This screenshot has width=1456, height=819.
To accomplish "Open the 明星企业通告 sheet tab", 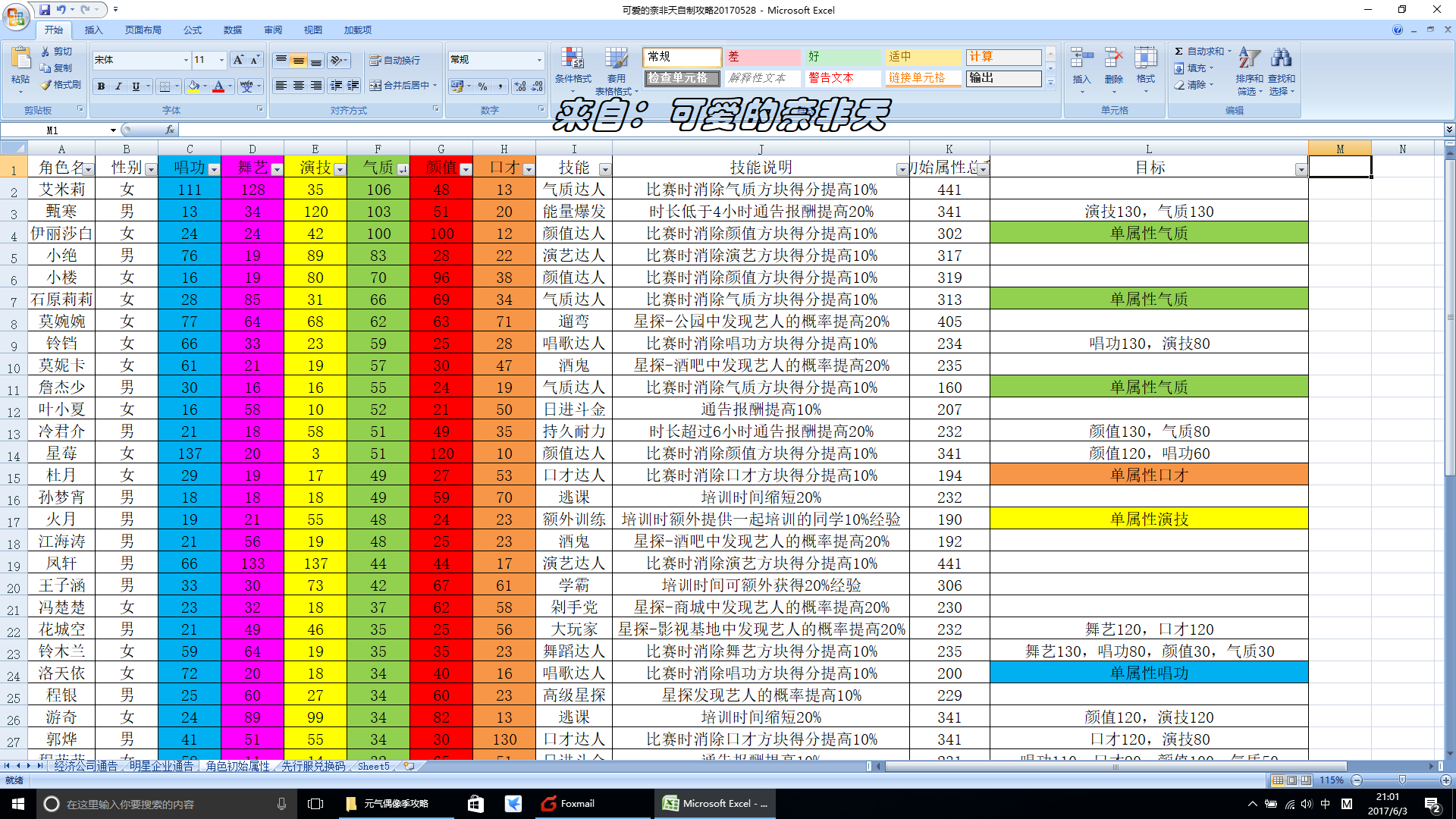I will click(162, 766).
